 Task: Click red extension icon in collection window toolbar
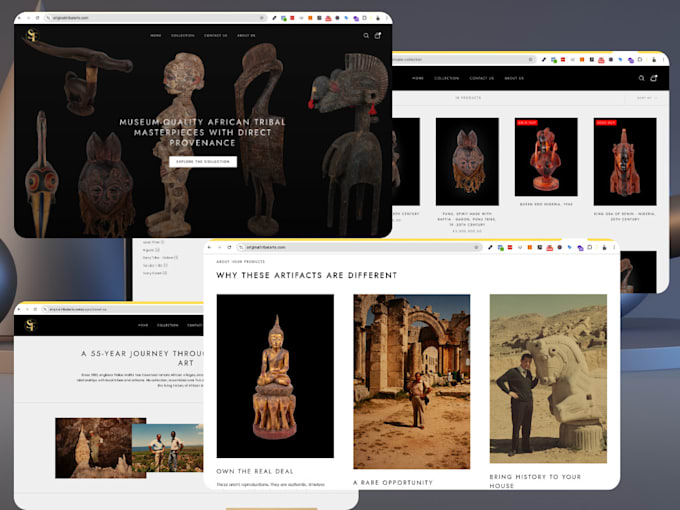(x=563, y=59)
